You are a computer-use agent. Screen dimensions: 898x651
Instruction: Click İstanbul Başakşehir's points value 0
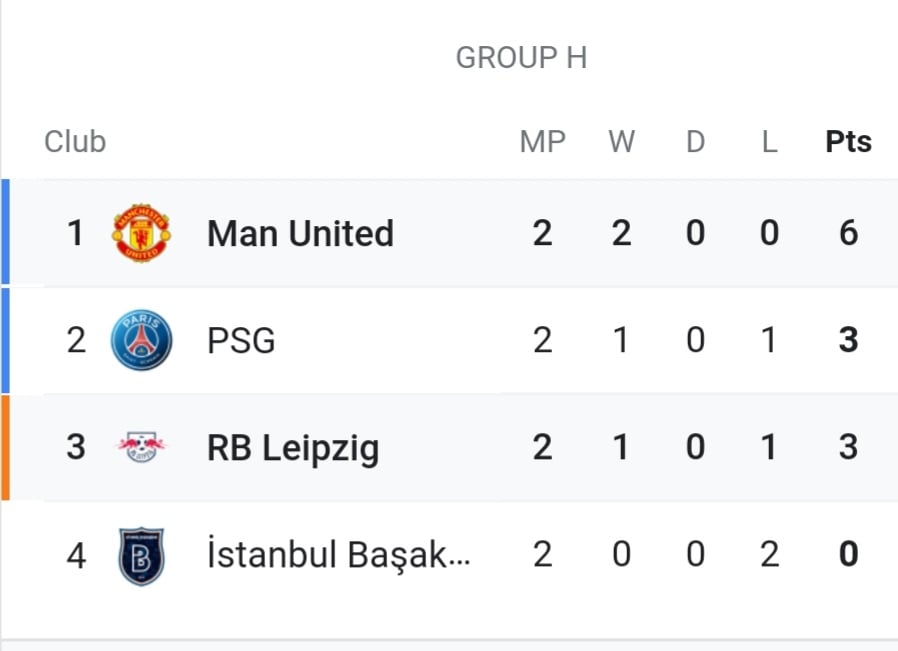(849, 554)
